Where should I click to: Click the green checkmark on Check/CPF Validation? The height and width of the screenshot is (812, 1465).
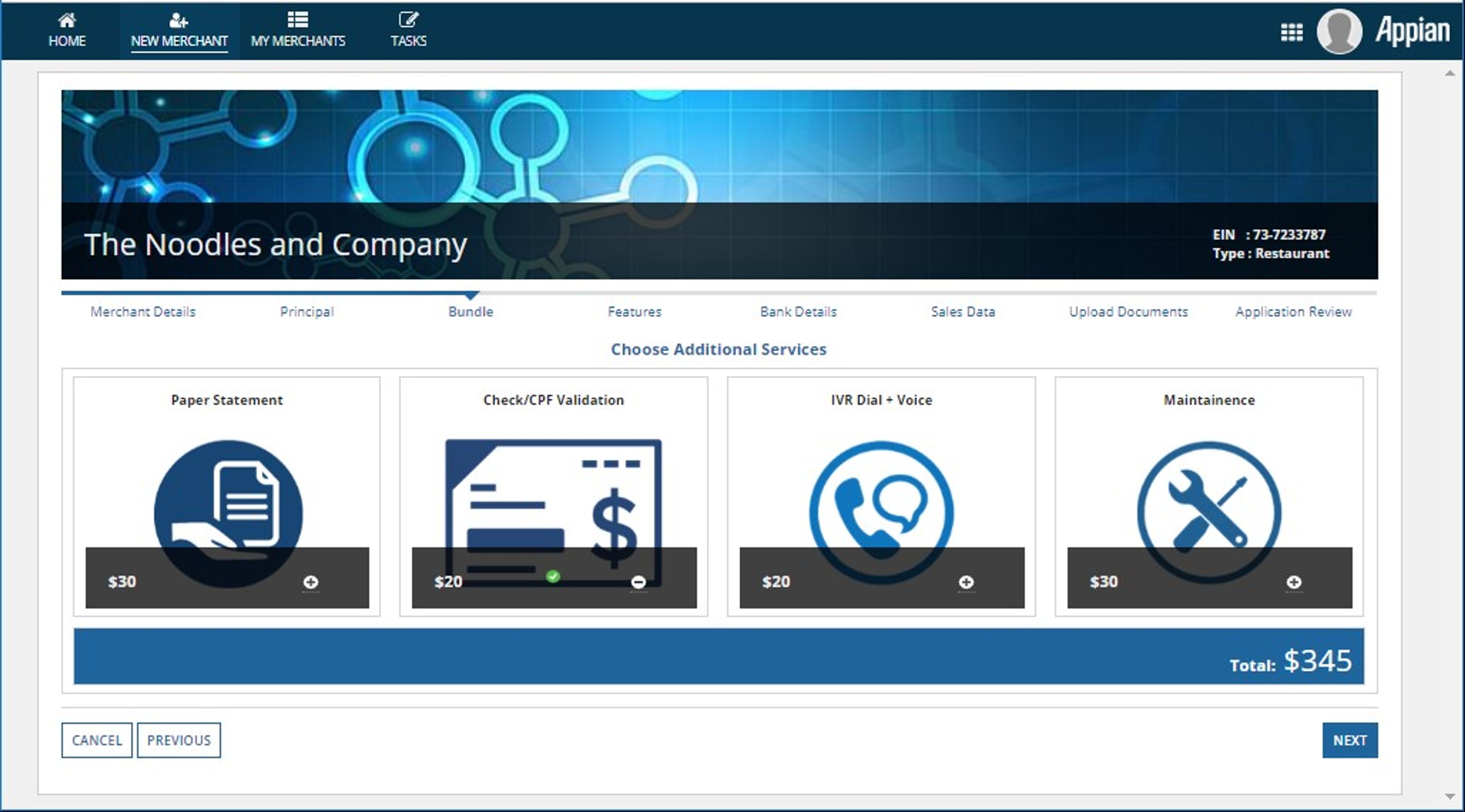[553, 577]
